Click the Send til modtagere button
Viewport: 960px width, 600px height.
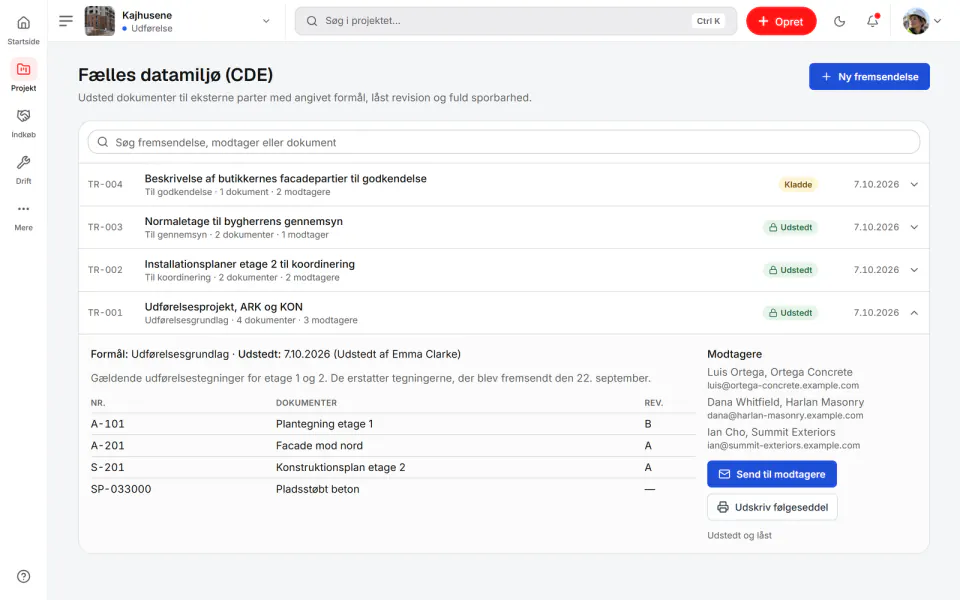[x=771, y=474]
